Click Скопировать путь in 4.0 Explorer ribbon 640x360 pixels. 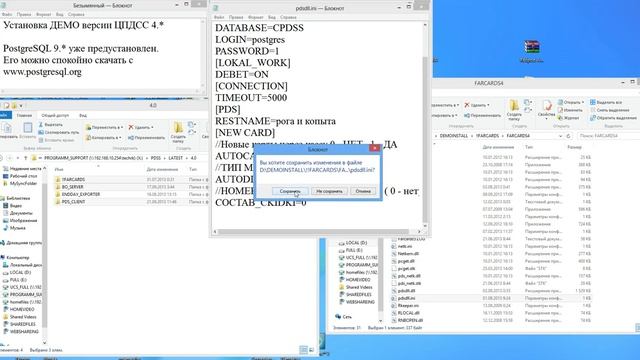[59, 133]
